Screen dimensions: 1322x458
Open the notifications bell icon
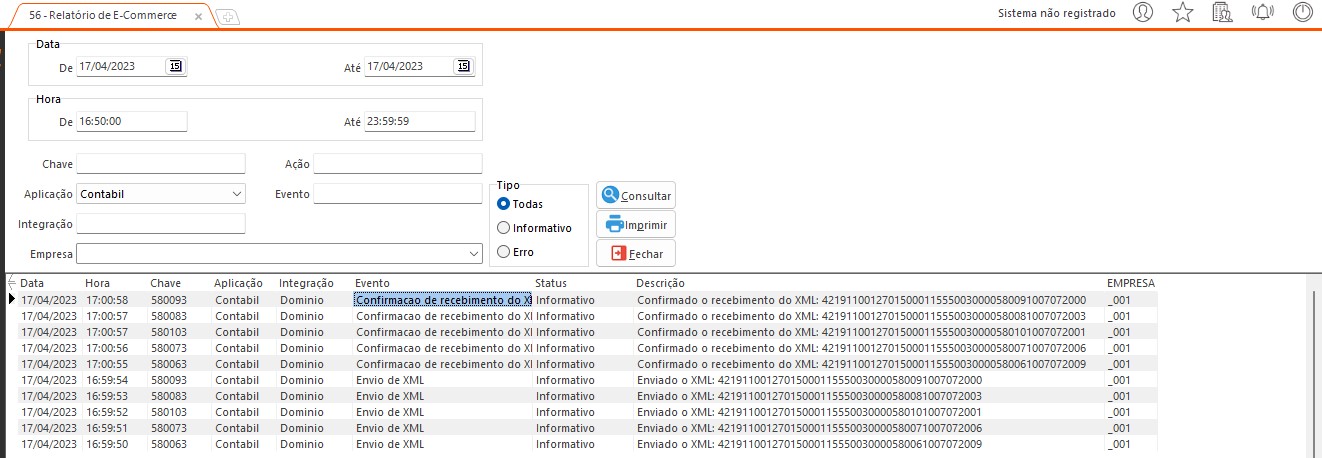coord(1263,12)
